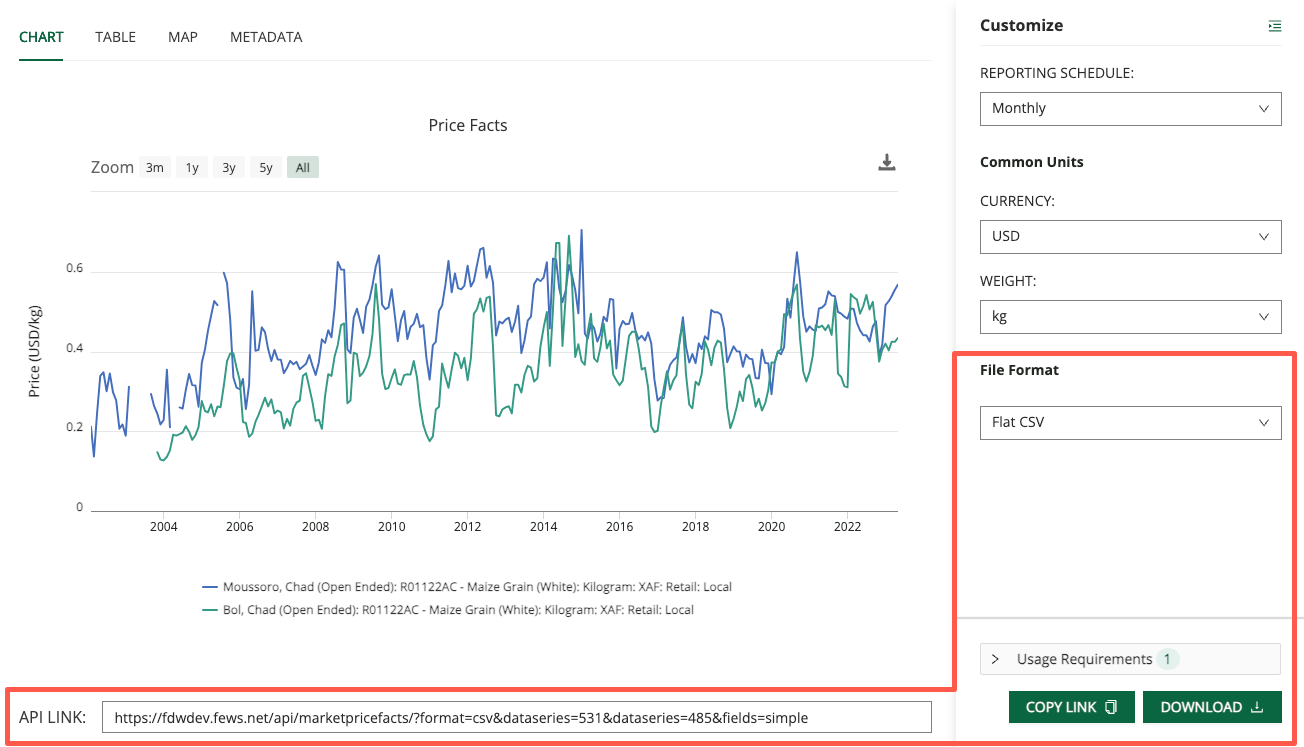Image resolution: width=1304 pixels, height=747 pixels.
Task: Switch to the METADATA tab
Action: point(266,37)
